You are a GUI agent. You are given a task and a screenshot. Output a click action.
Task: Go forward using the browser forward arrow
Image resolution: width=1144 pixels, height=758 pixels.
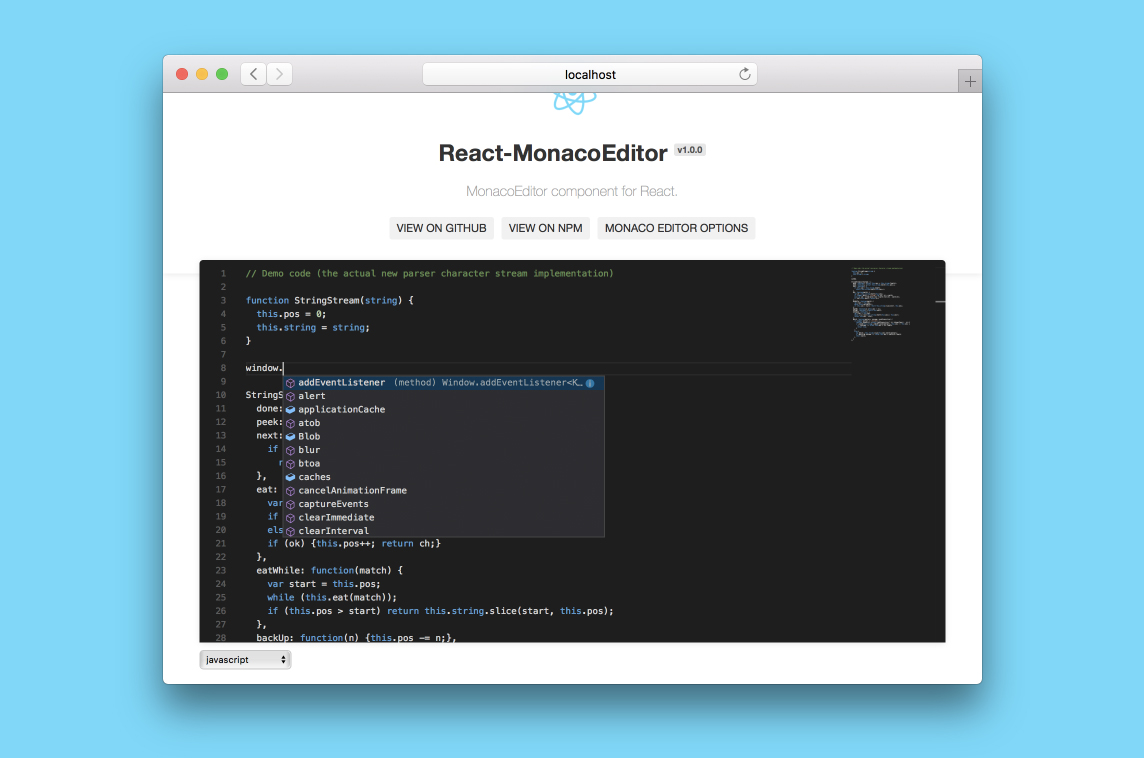coord(279,74)
